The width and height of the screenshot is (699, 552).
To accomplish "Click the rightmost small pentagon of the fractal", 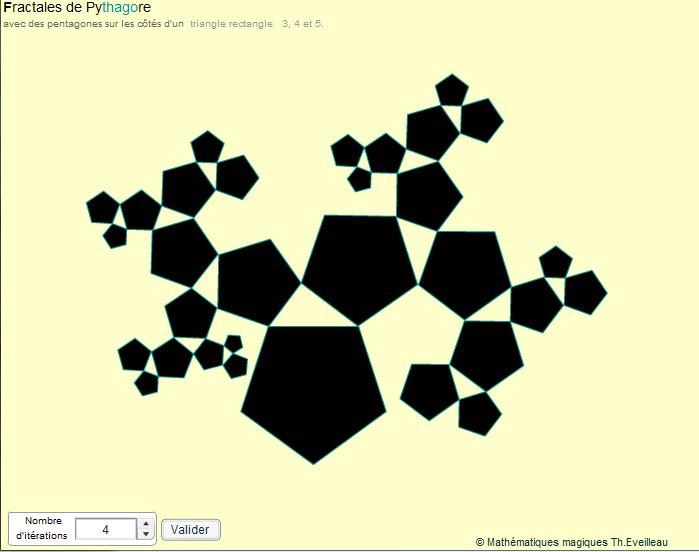I will 584,290.
